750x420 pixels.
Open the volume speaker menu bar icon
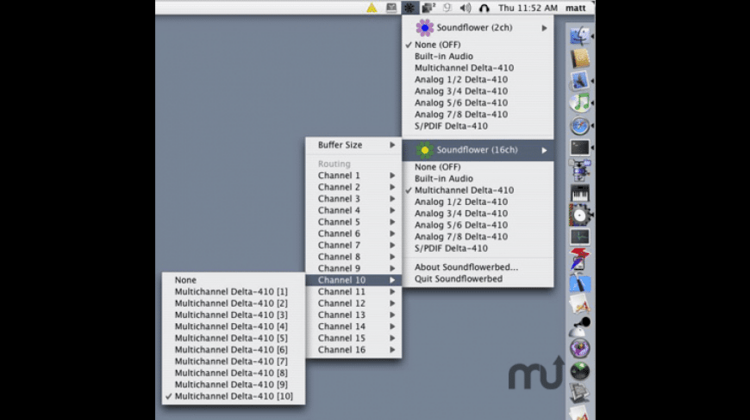[465, 8]
